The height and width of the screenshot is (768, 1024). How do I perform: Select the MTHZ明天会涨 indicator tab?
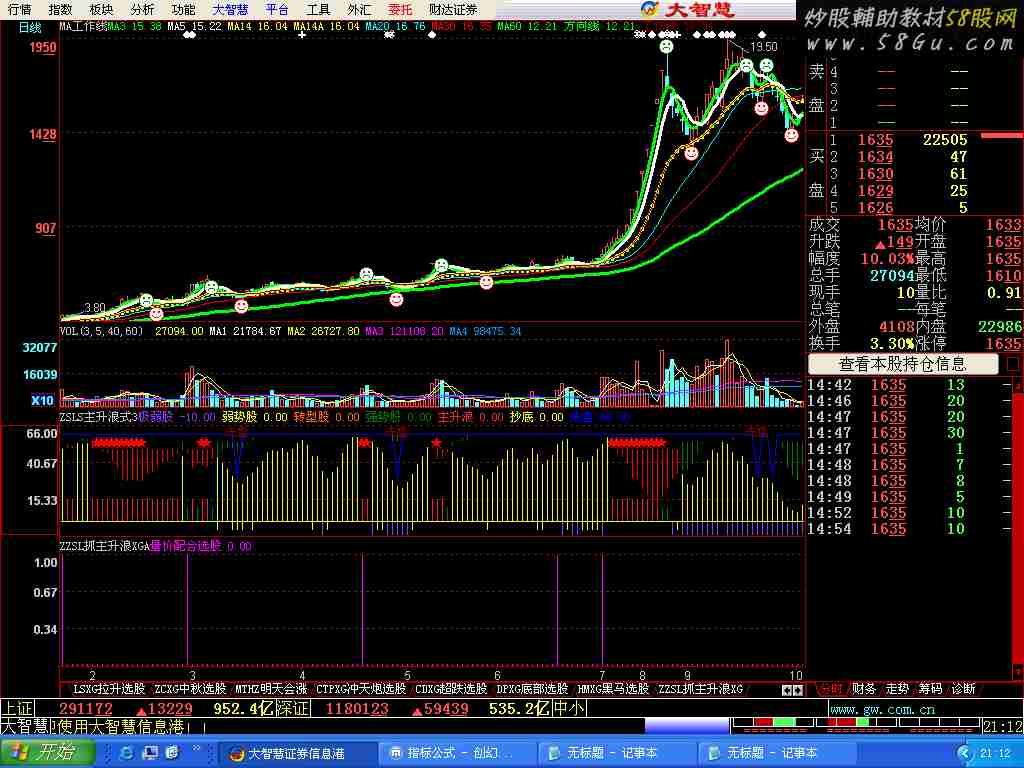pyautogui.click(x=271, y=689)
